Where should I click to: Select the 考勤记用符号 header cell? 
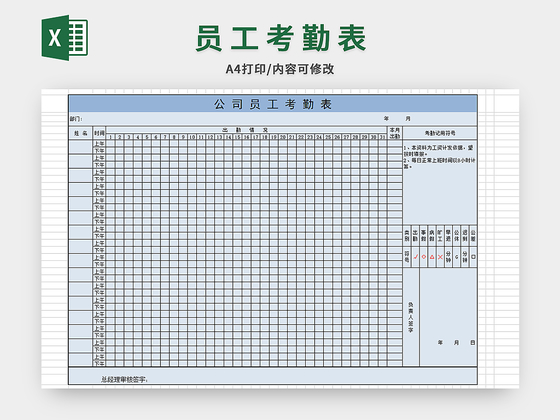[x=440, y=133]
